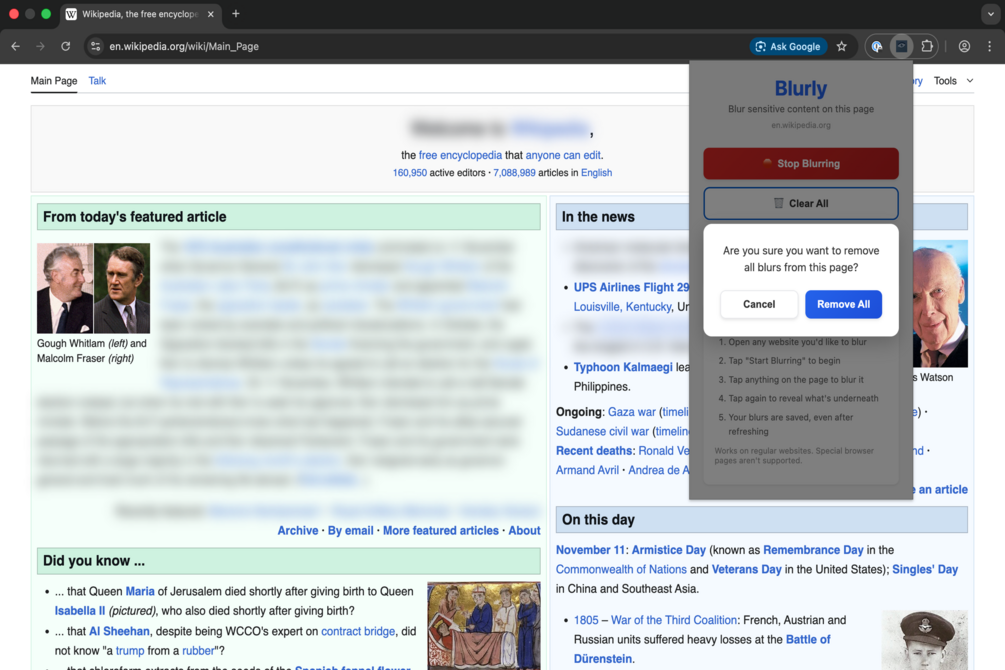This screenshot has height=670, width=1005.
Task: Reload the Wikipedia page
Action: 65,46
